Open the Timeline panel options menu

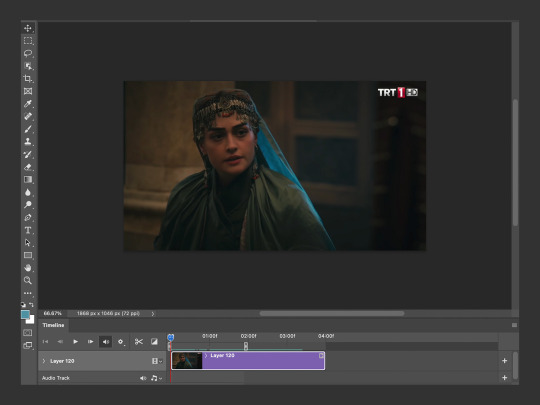pyautogui.click(x=514, y=325)
